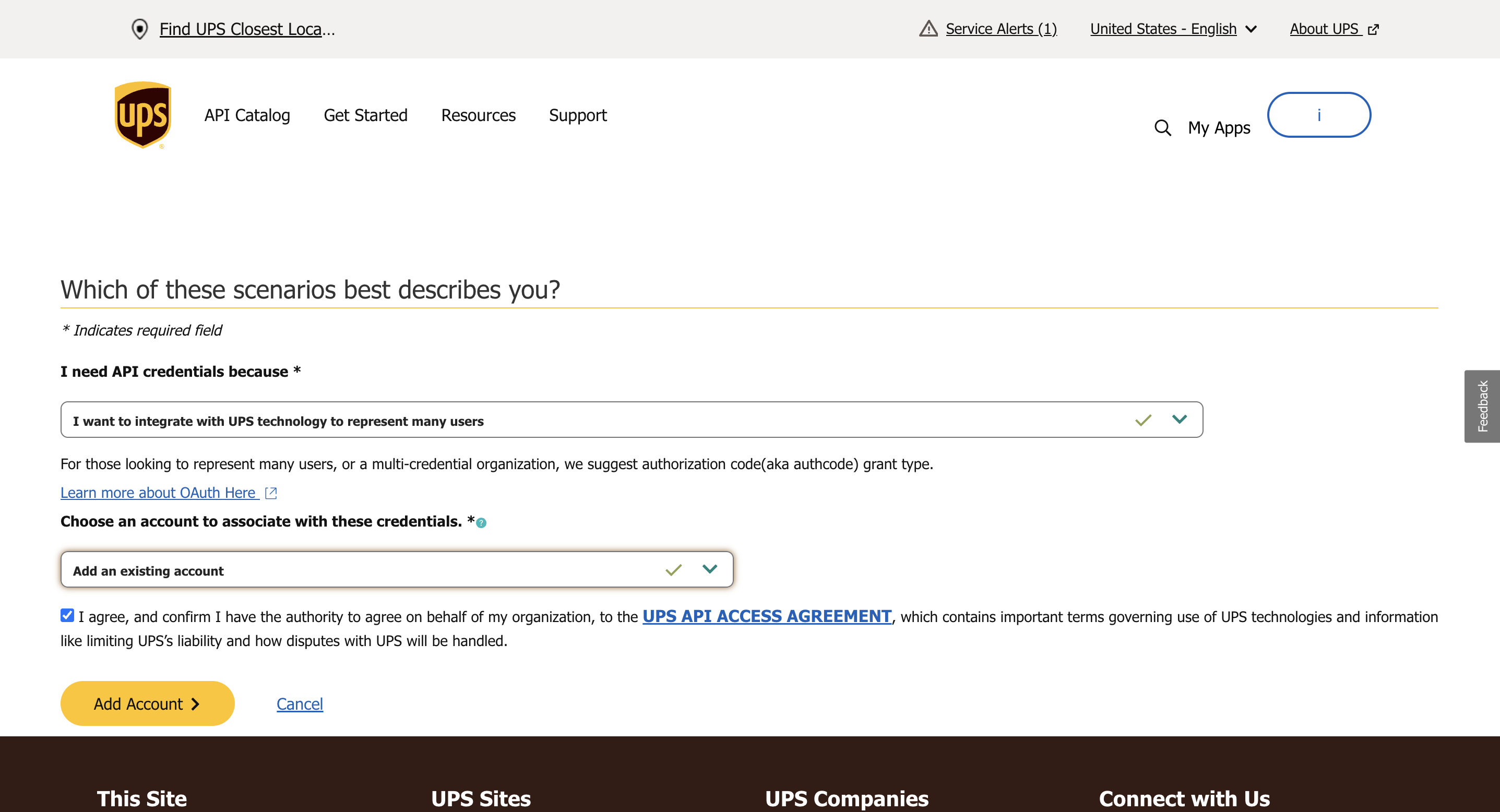Image resolution: width=1500 pixels, height=812 pixels.
Task: Expand the API credentials reason dropdown
Action: (x=1179, y=420)
